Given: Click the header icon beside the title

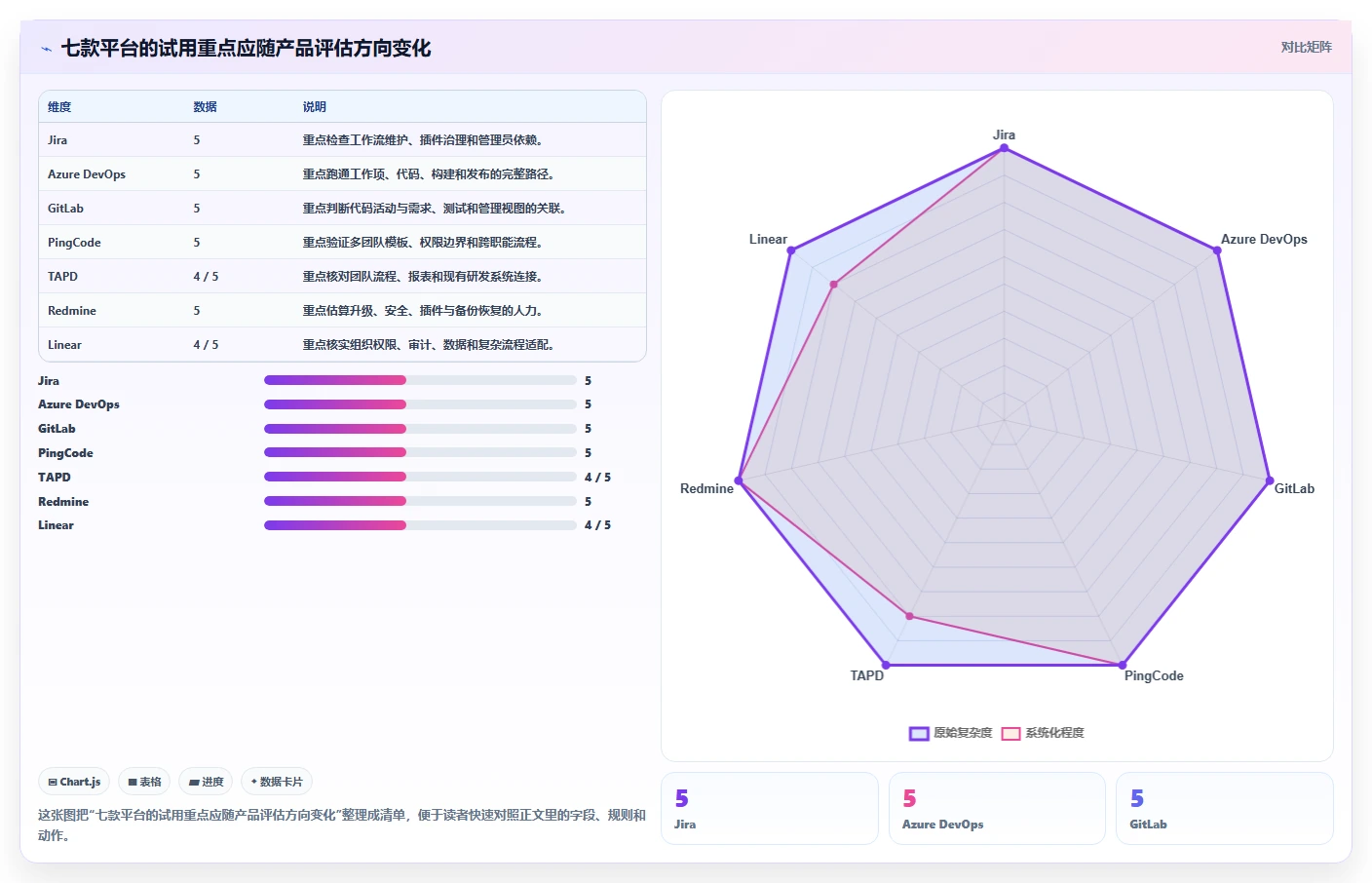Looking at the screenshot, I should coord(46,48).
